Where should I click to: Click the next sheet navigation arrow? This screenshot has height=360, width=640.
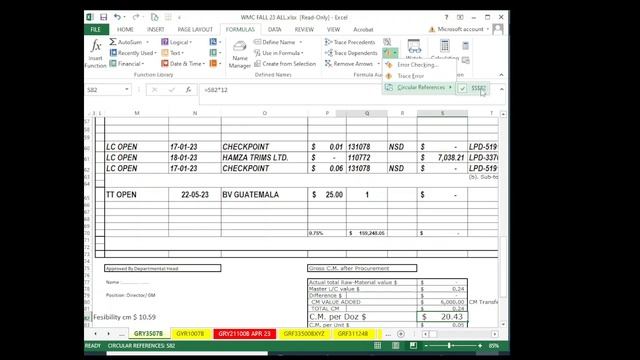109,334
